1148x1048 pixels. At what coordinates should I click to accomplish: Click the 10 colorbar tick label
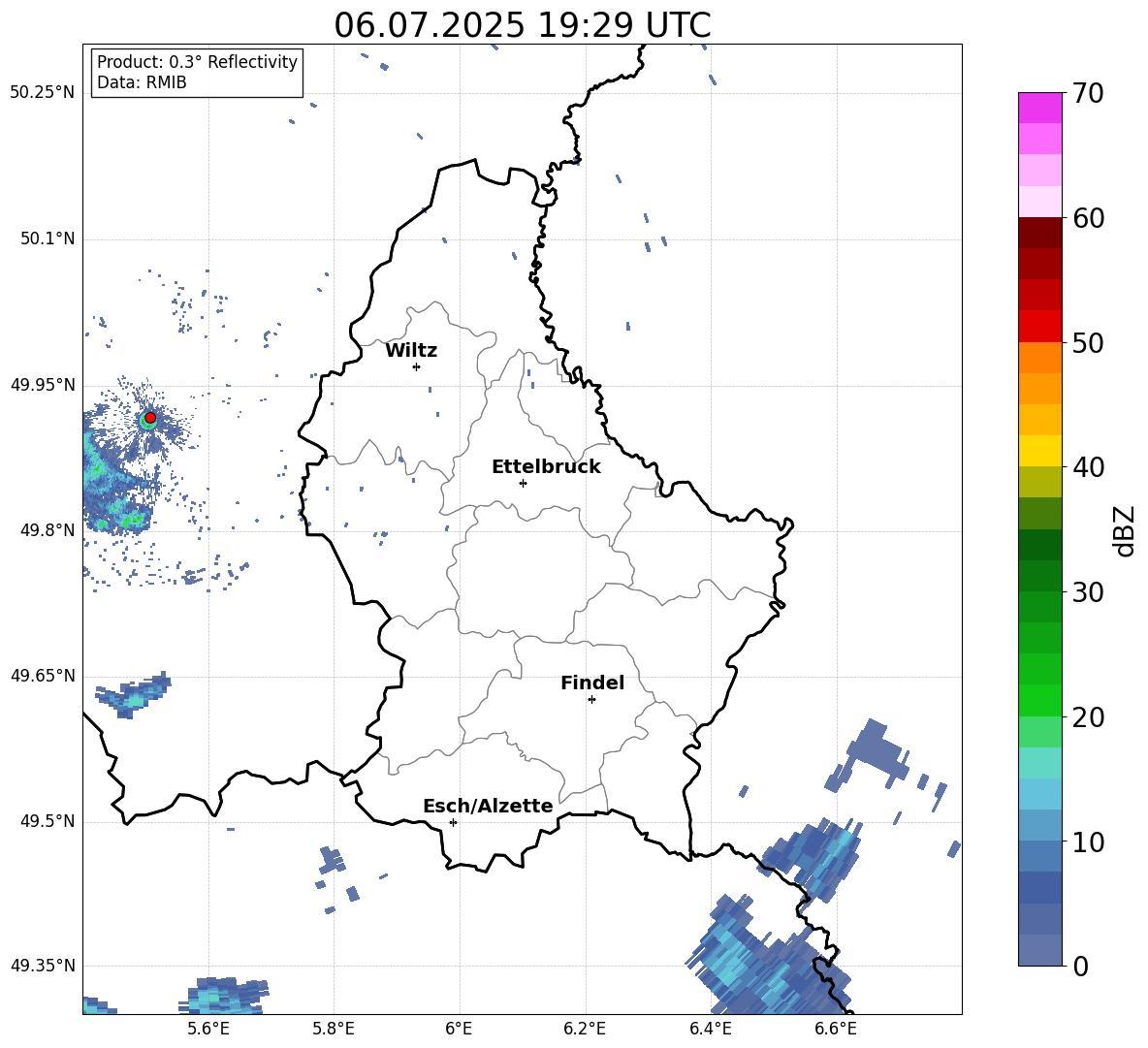click(x=1088, y=842)
